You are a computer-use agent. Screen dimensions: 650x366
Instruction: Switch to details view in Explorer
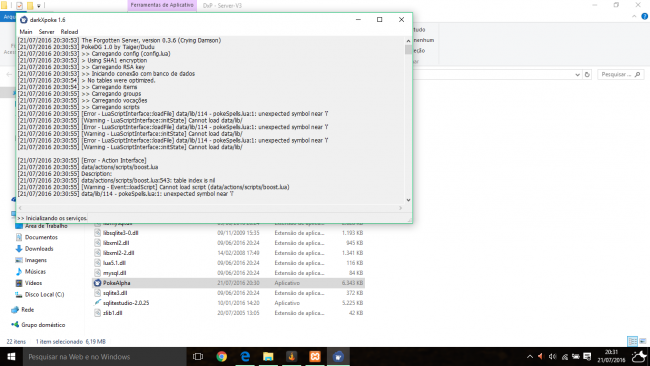(633, 341)
